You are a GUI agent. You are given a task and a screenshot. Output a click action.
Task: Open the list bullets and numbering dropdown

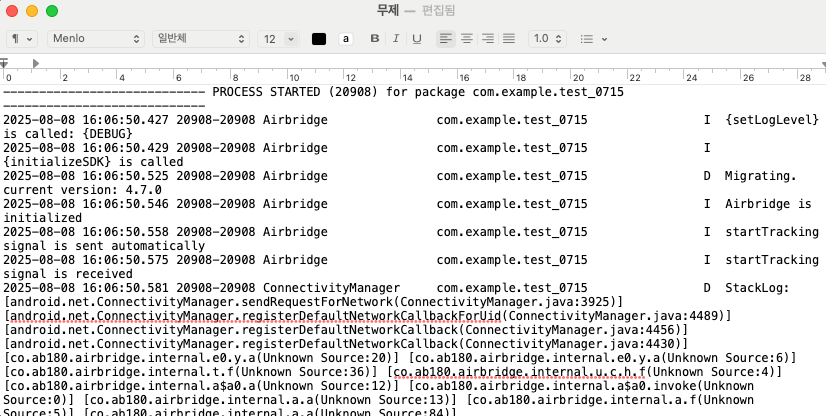594,39
